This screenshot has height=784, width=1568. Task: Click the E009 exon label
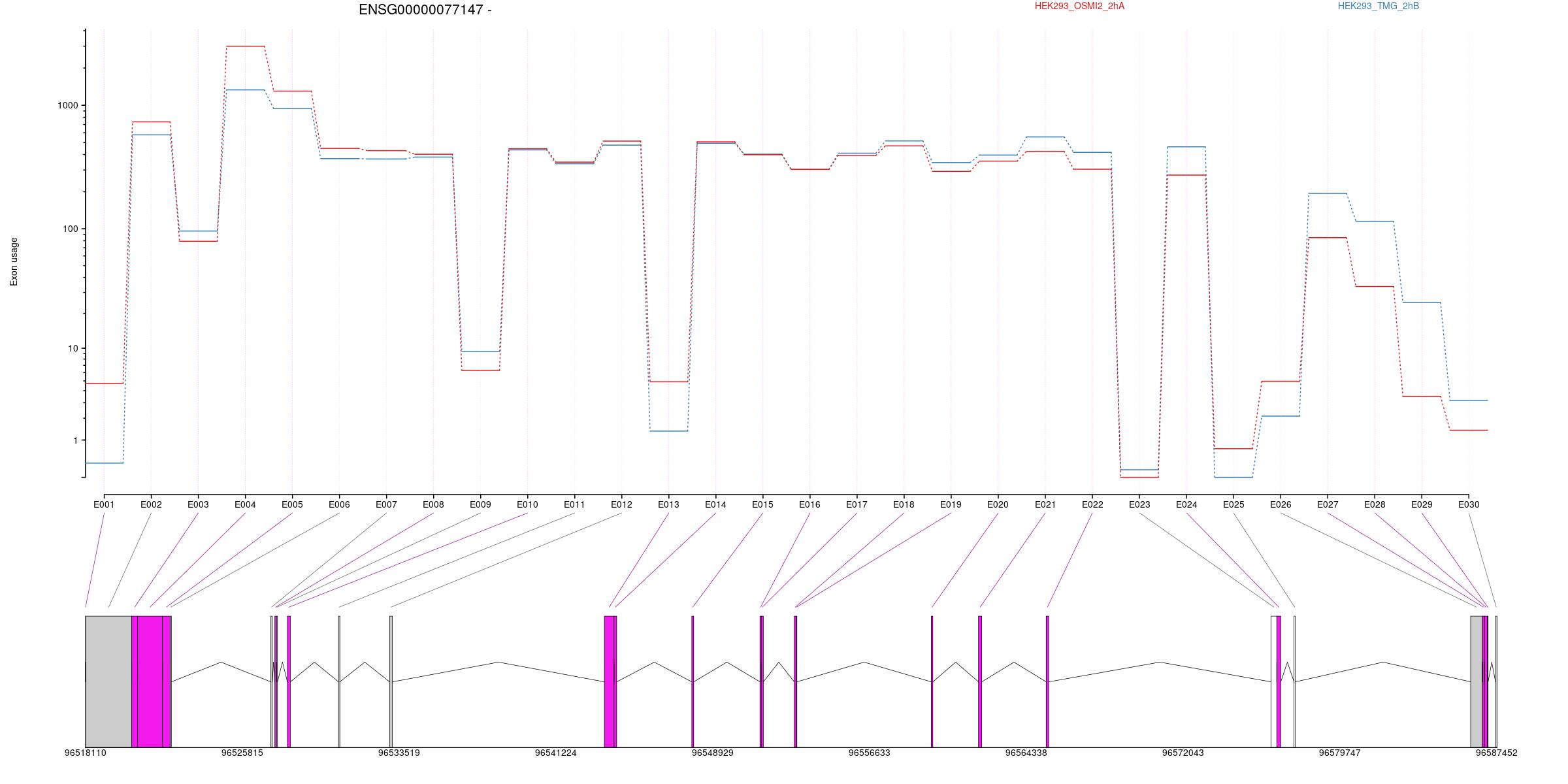480,504
